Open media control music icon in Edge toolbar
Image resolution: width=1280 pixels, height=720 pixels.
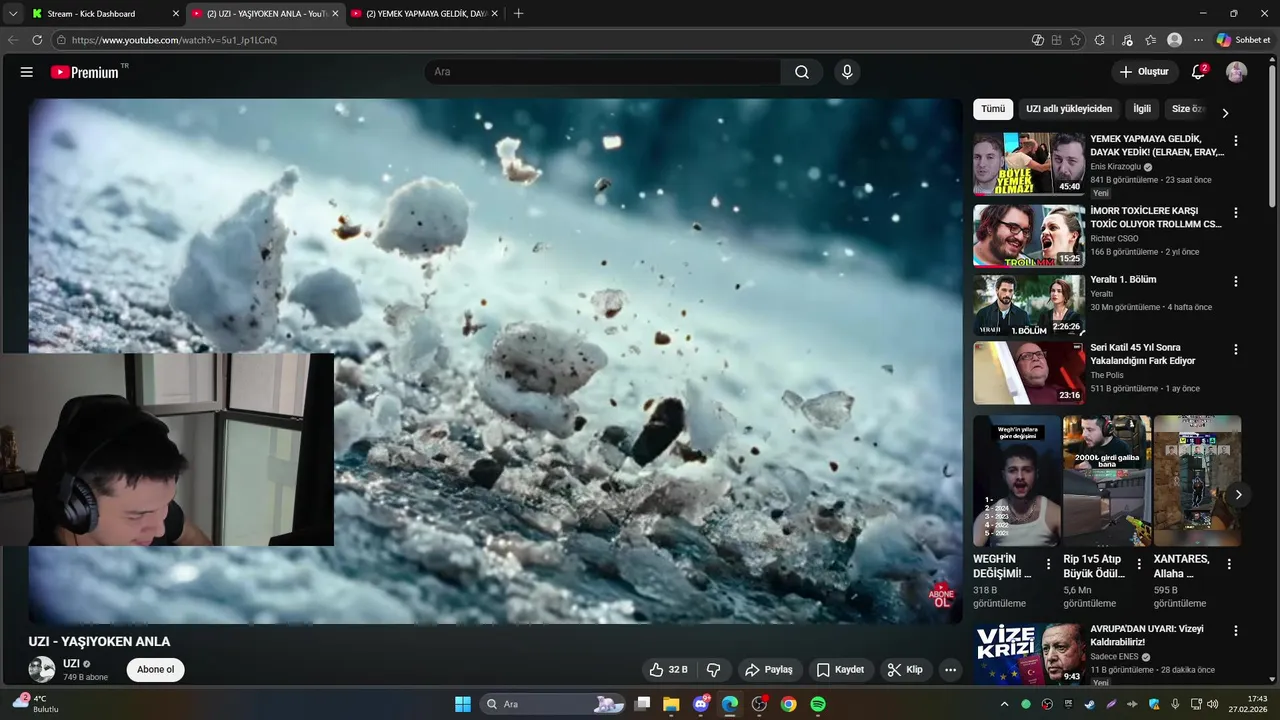tap(1127, 40)
